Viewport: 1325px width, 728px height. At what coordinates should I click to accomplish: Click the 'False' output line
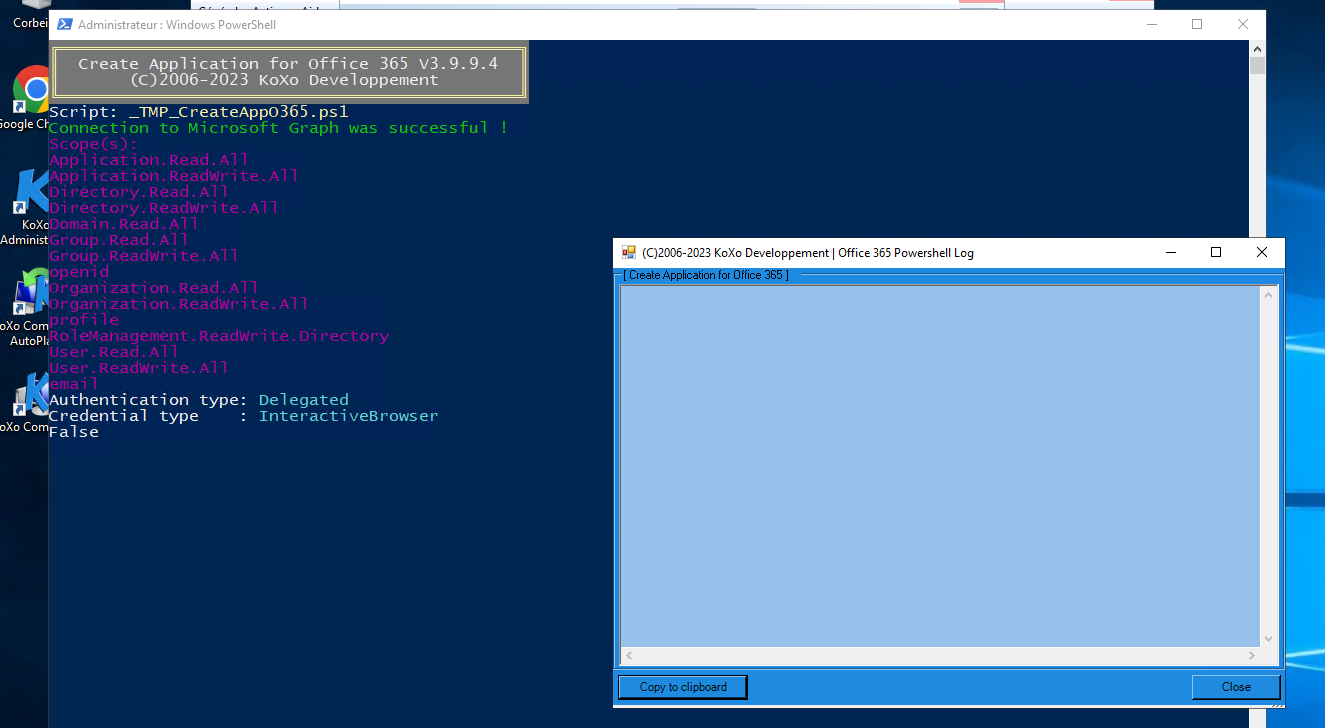74,432
